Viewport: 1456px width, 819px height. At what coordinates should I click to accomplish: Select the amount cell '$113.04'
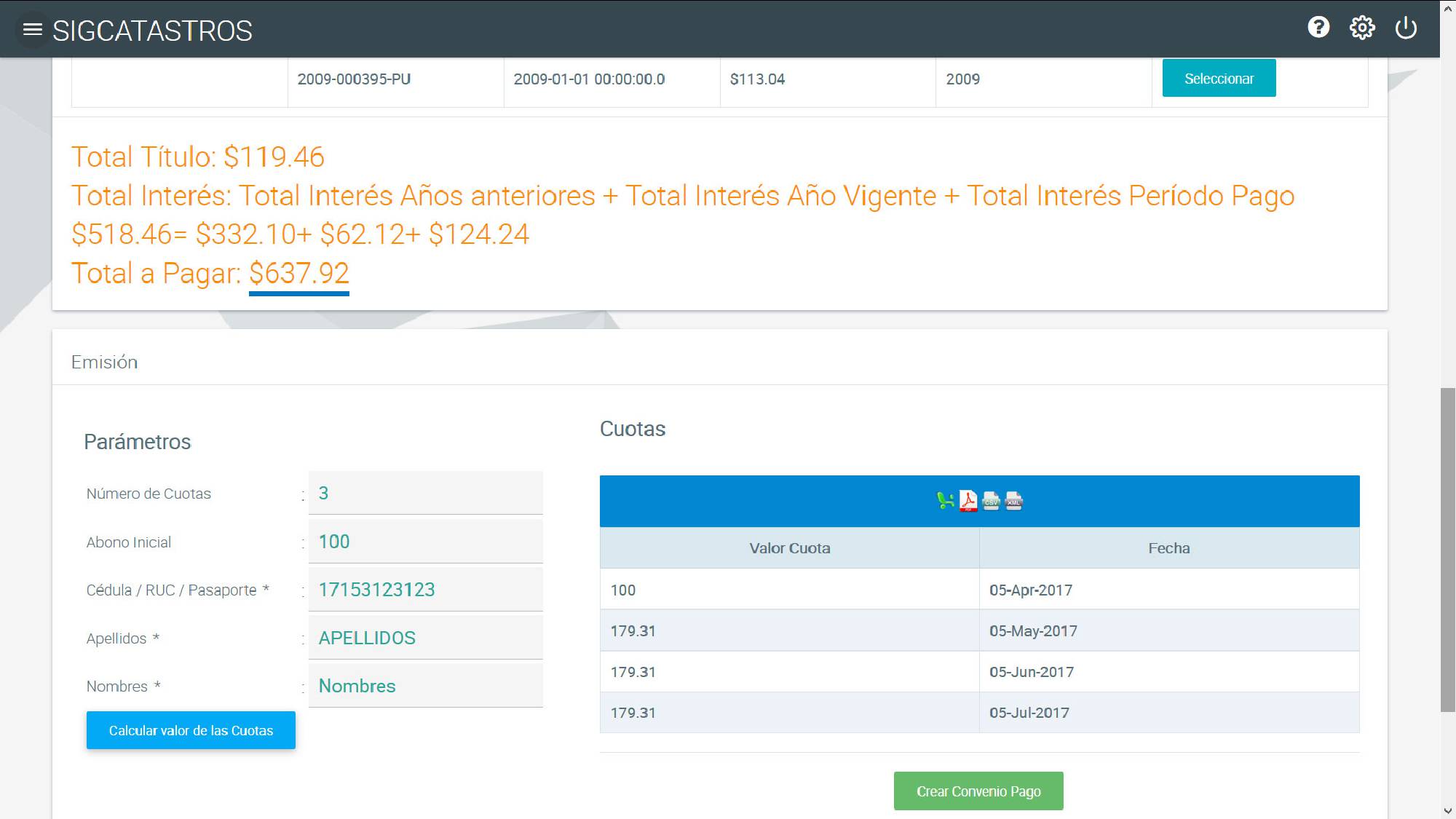(828, 79)
